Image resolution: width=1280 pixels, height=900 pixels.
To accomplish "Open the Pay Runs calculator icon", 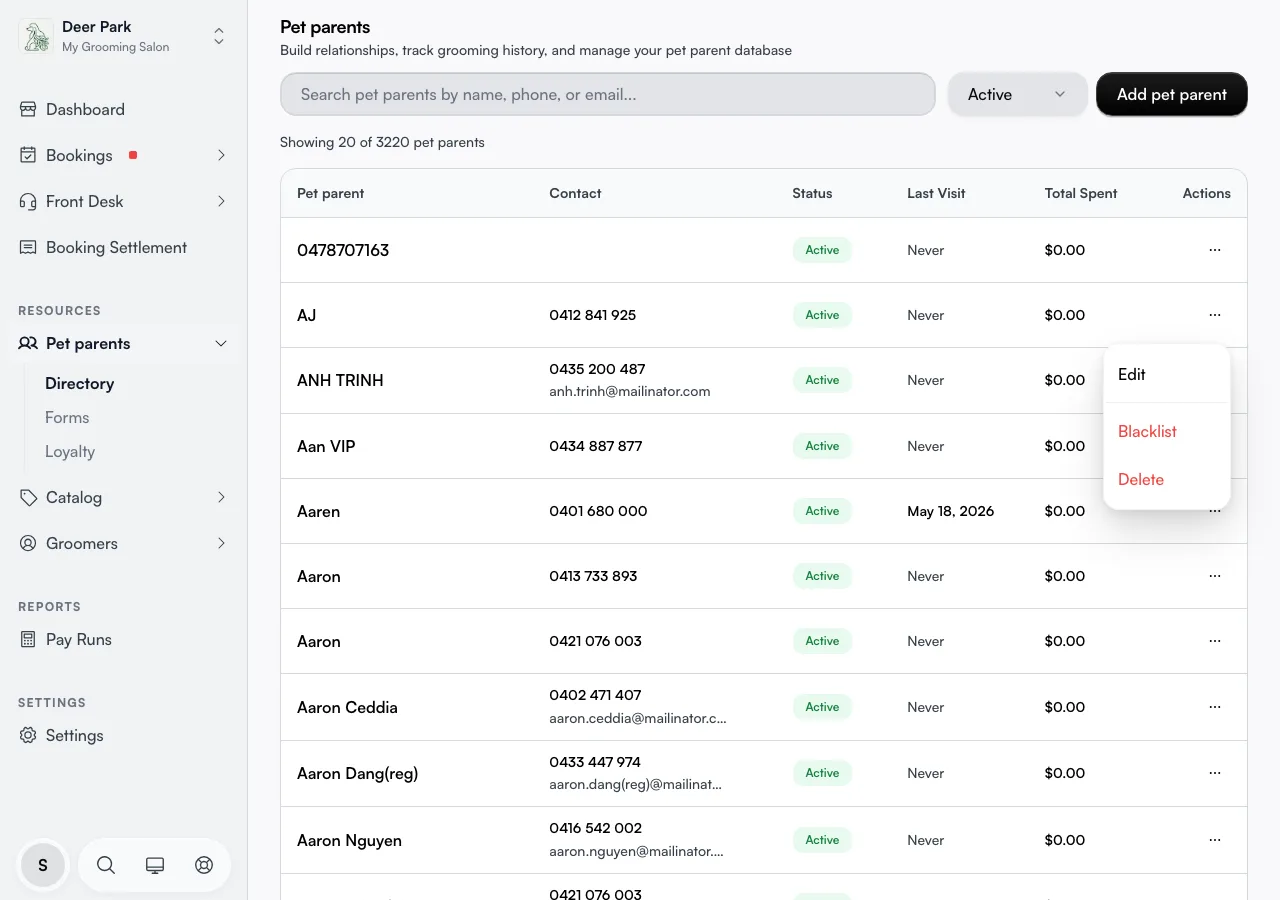I will tap(28, 639).
